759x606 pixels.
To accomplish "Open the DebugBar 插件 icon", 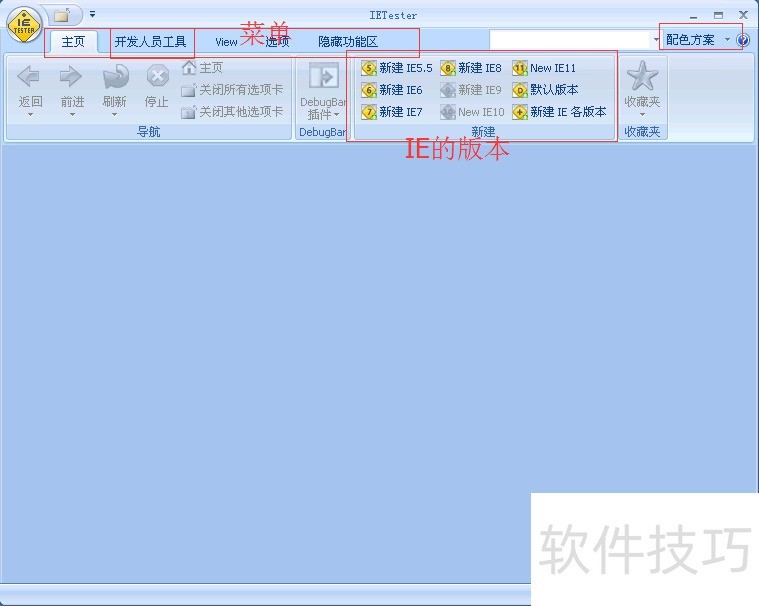I will tap(323, 76).
